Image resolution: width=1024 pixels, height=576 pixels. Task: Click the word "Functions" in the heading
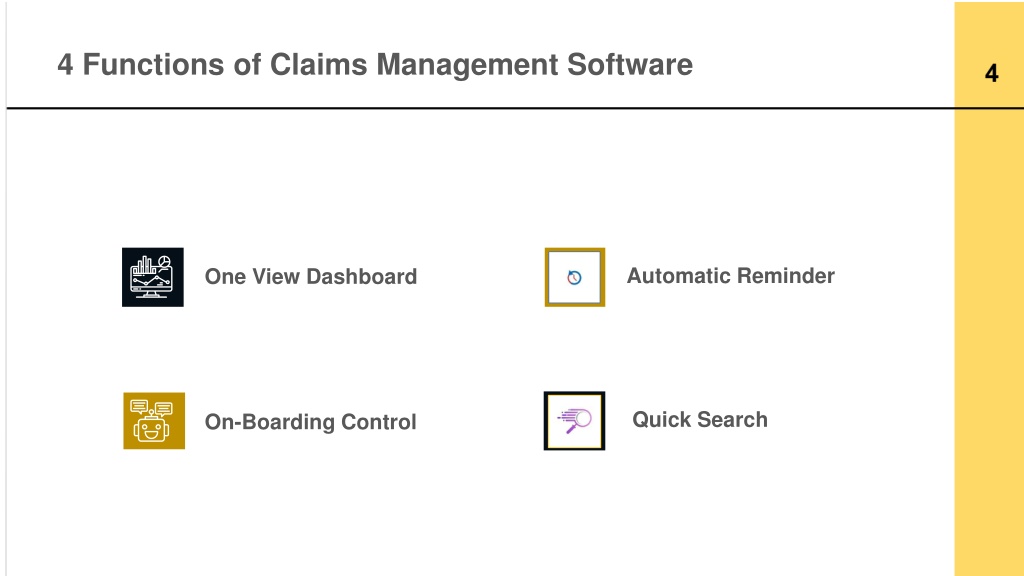(153, 64)
